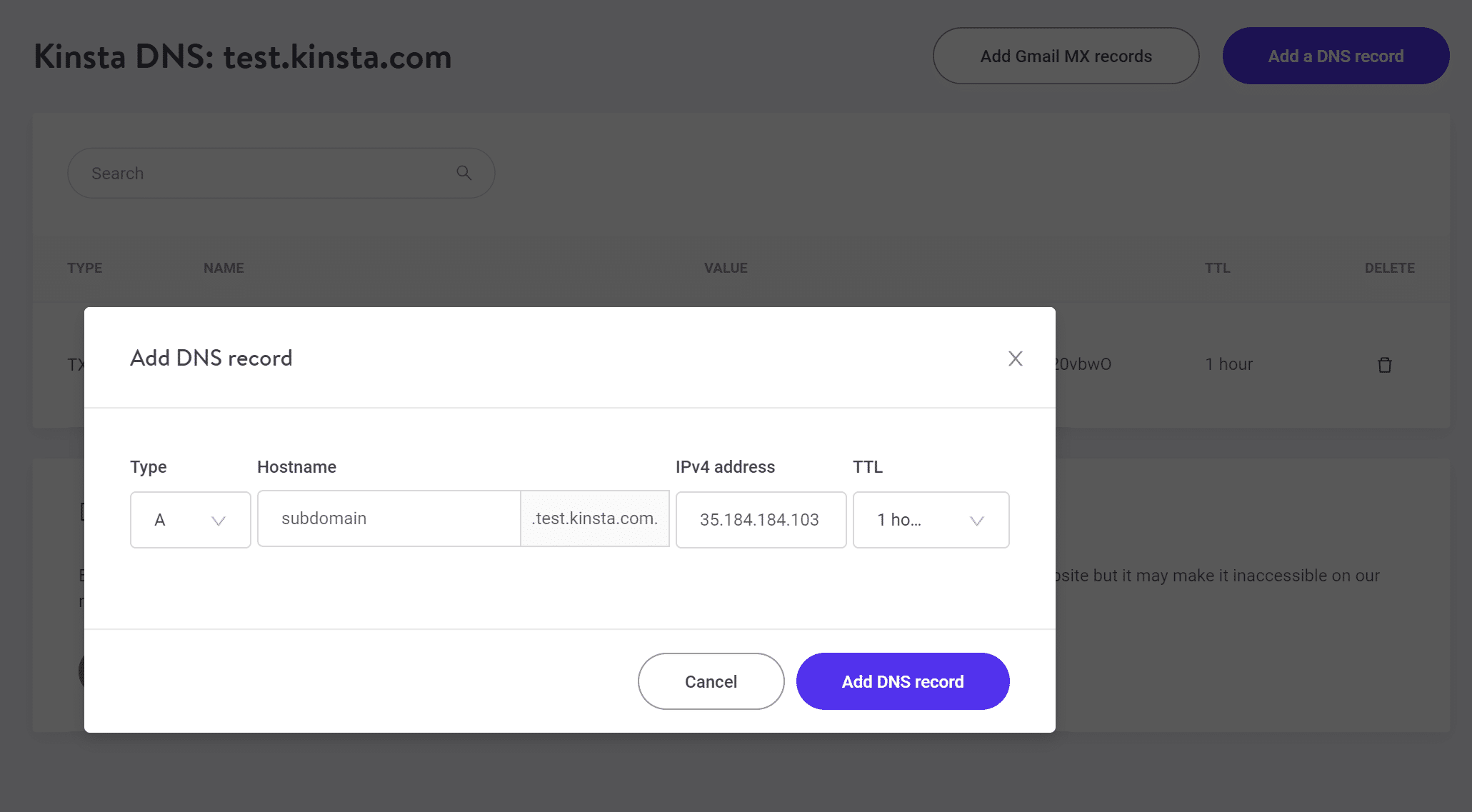Viewport: 1472px width, 812px height.
Task: Select the Kinsta DNS page title
Action: click(x=242, y=56)
